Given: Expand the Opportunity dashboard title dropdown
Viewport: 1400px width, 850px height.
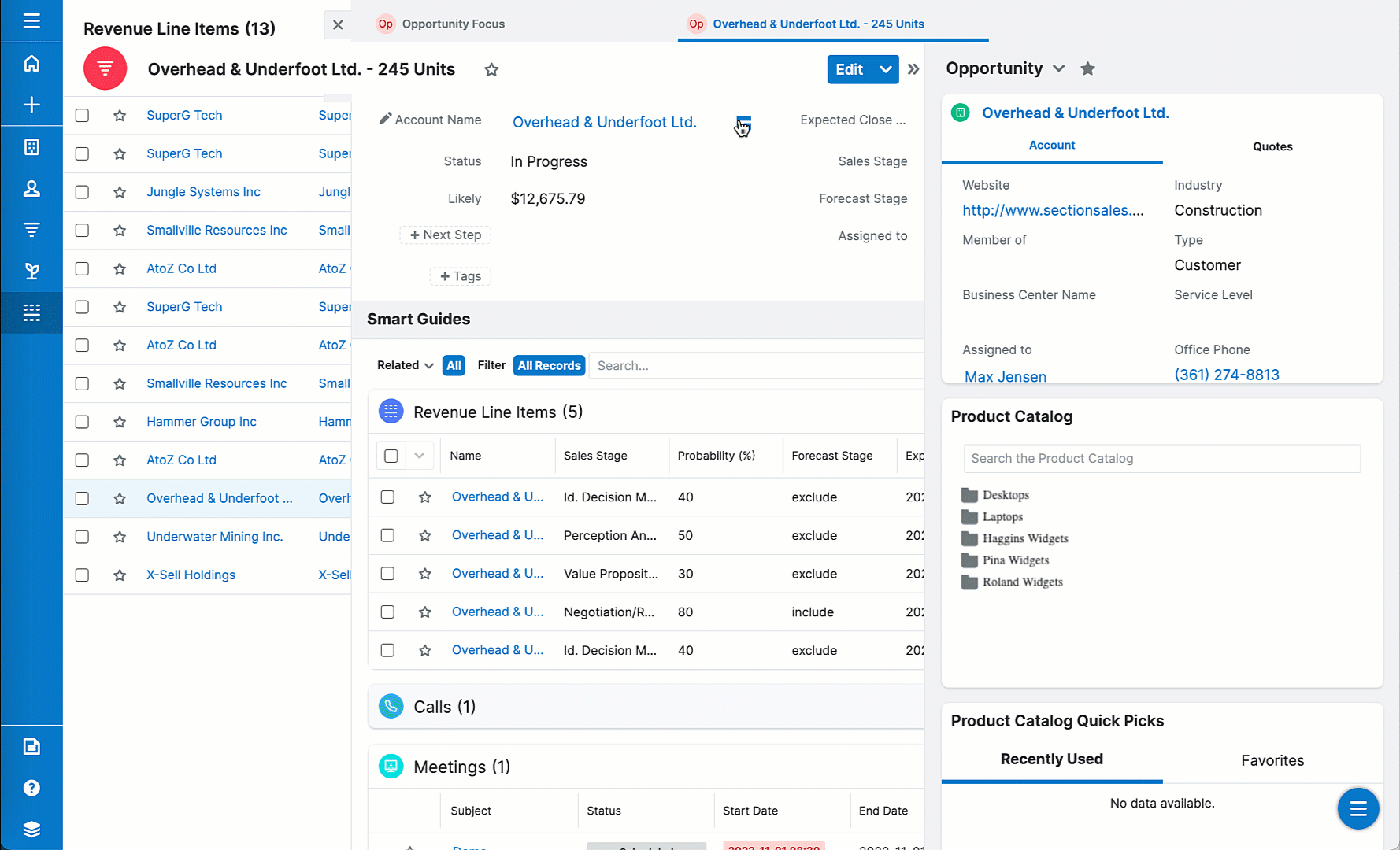Looking at the screenshot, I should pyautogui.click(x=1059, y=68).
